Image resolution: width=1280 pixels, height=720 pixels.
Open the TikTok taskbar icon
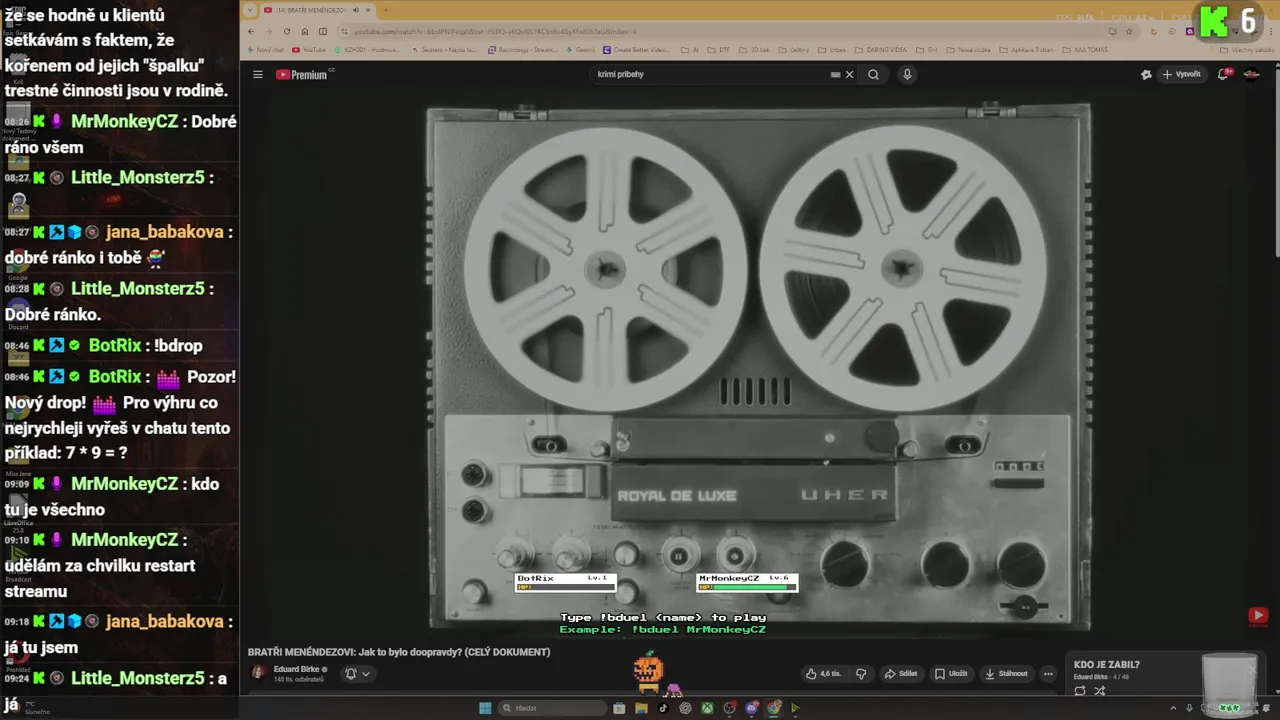pos(663,708)
